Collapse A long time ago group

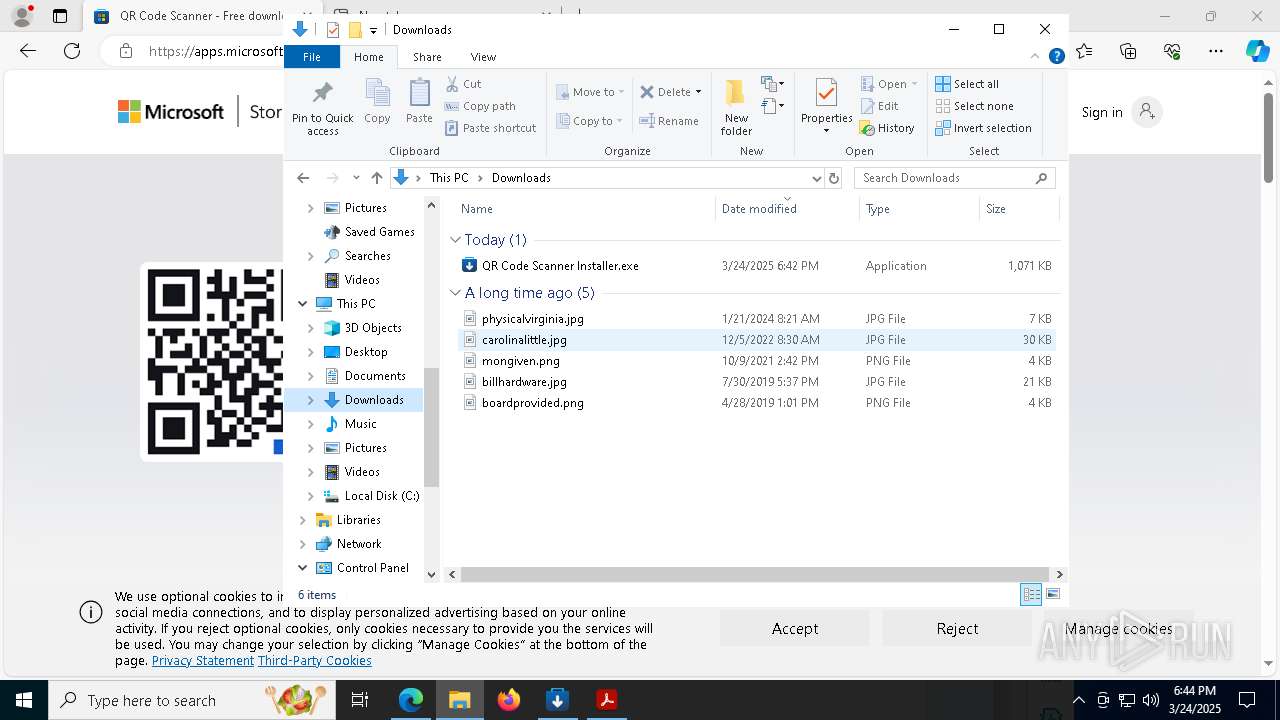pos(456,293)
